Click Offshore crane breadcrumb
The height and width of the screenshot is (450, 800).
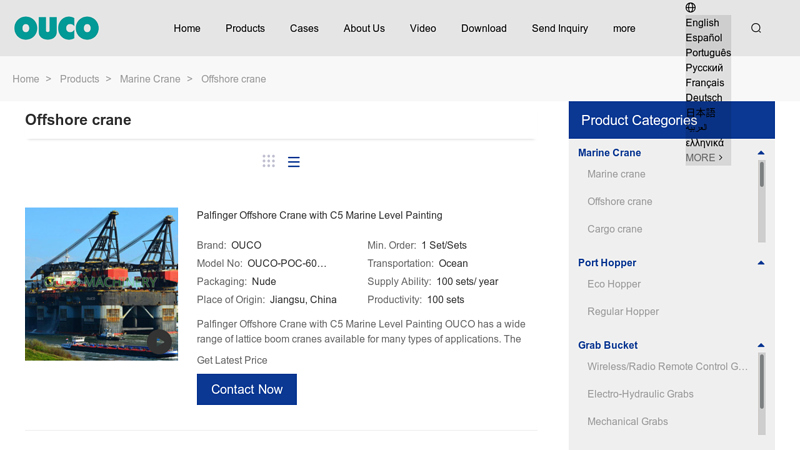tap(233, 79)
